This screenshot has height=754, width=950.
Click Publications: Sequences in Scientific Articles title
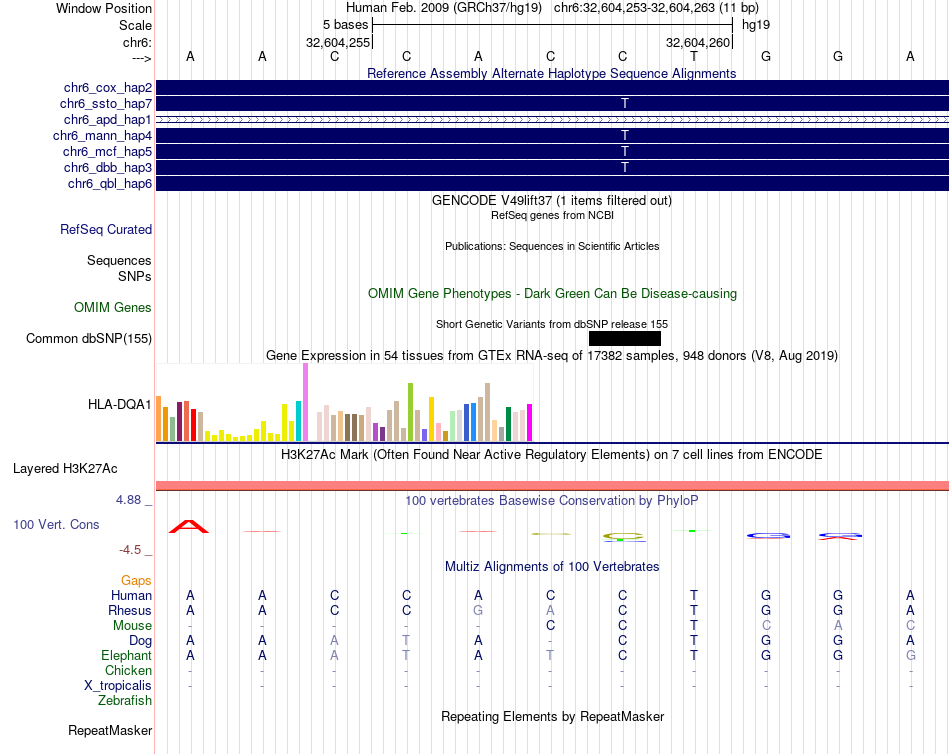tap(552, 246)
